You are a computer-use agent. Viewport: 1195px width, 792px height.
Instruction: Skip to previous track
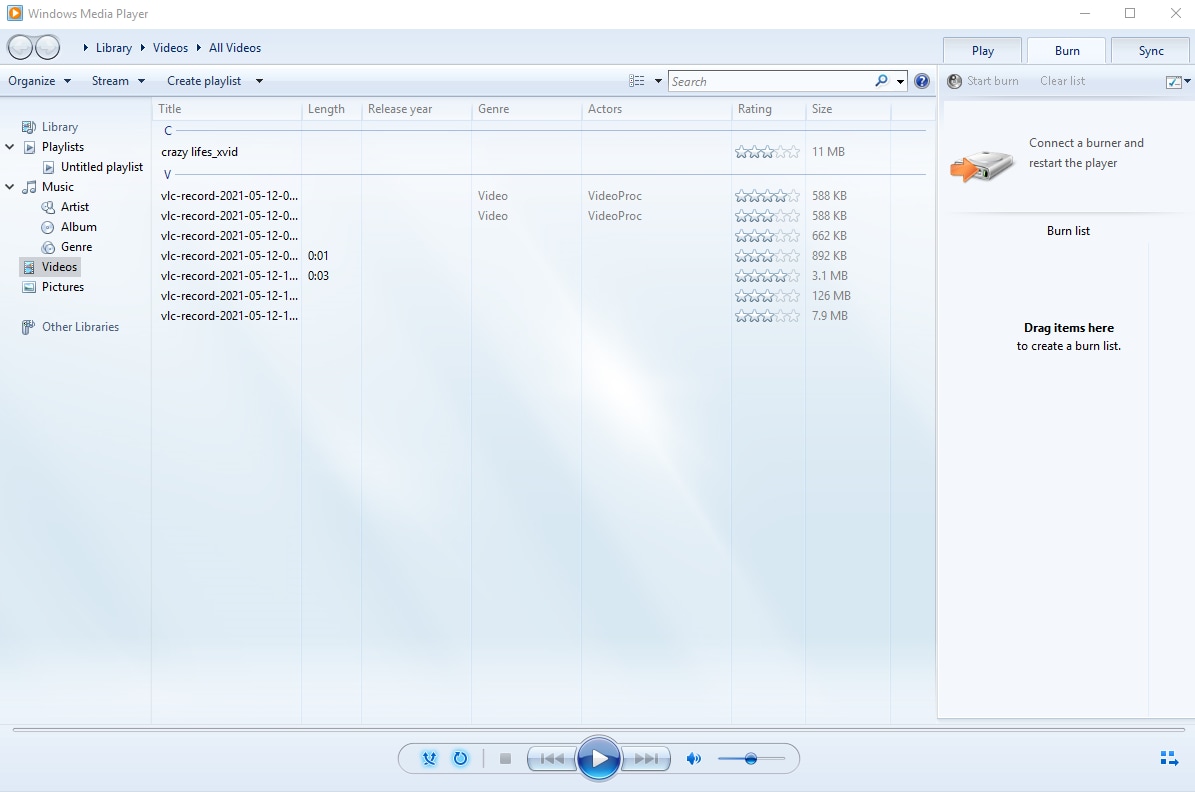(552, 758)
